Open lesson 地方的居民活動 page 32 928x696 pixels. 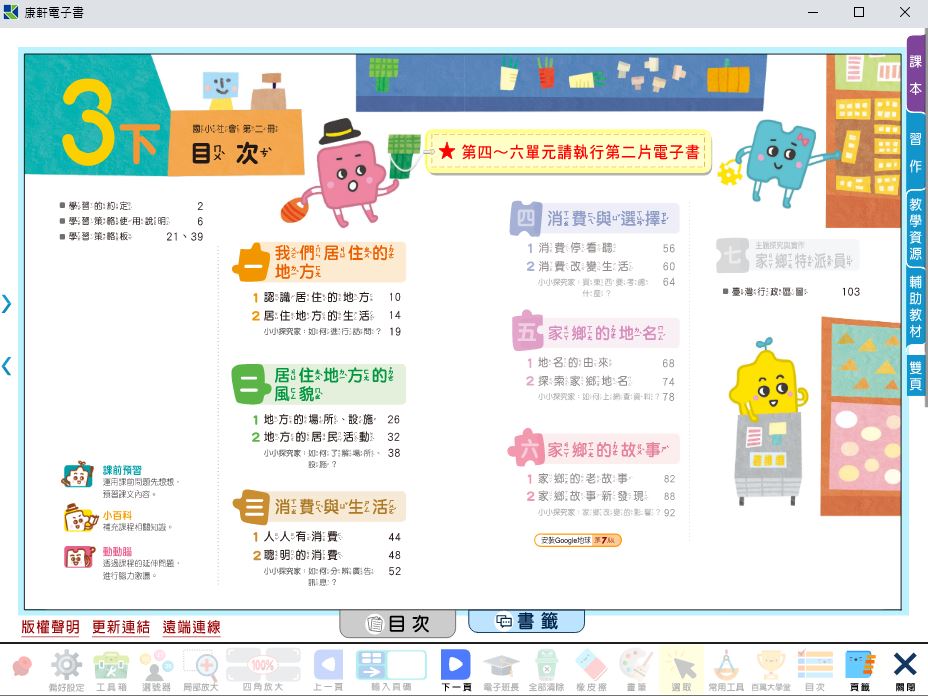tap(327, 437)
